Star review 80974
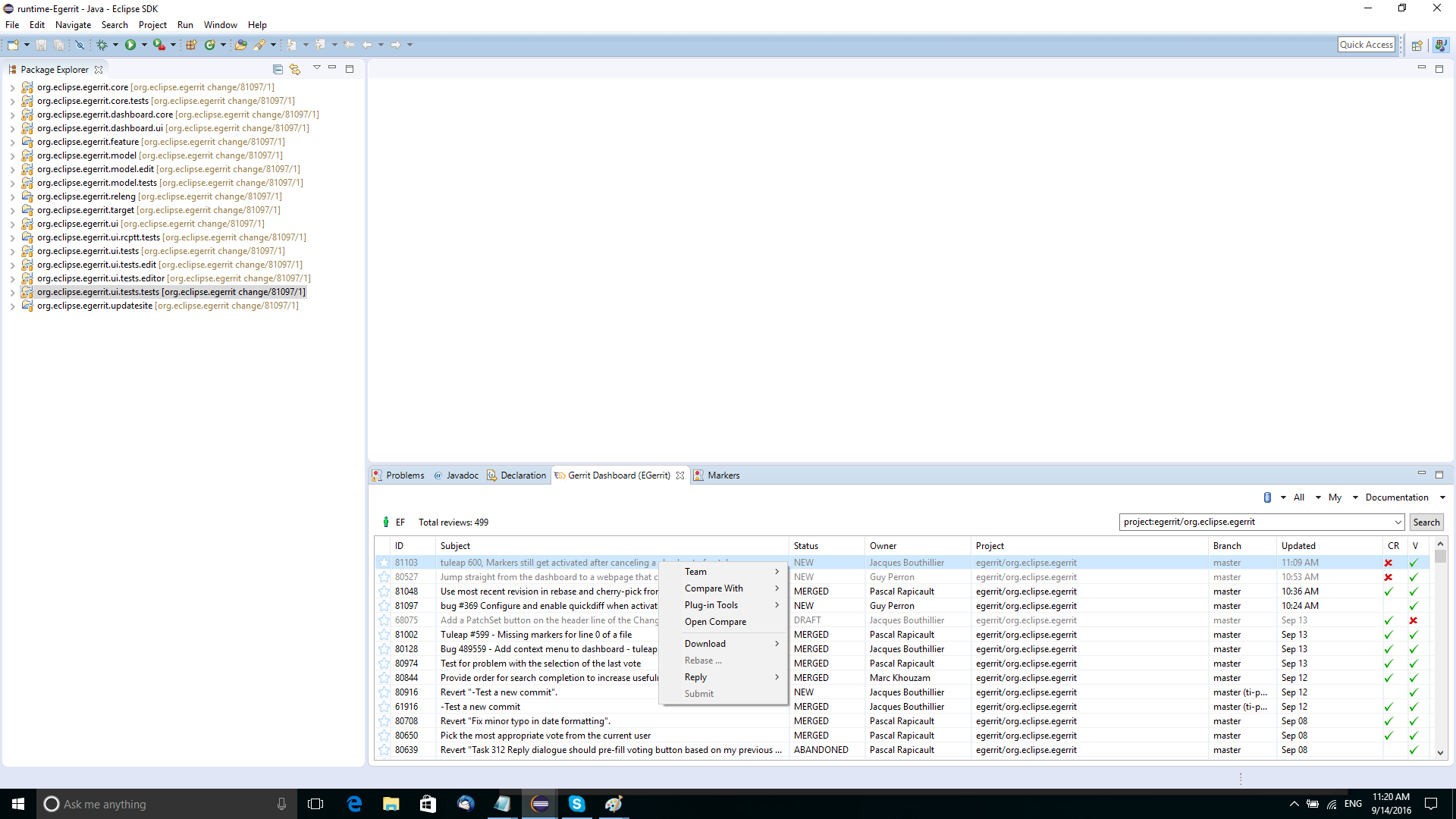Screen dimensions: 1456x819 pyautogui.click(x=384, y=664)
